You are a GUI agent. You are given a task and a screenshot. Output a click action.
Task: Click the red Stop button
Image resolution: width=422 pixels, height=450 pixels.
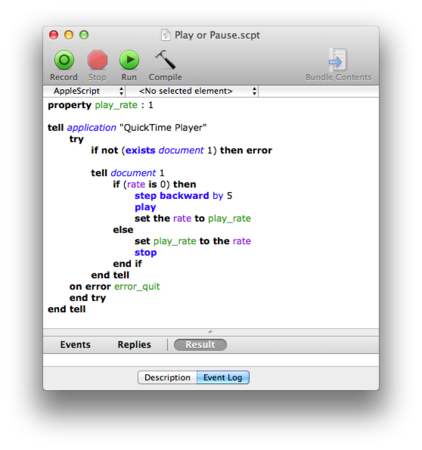click(x=97, y=65)
